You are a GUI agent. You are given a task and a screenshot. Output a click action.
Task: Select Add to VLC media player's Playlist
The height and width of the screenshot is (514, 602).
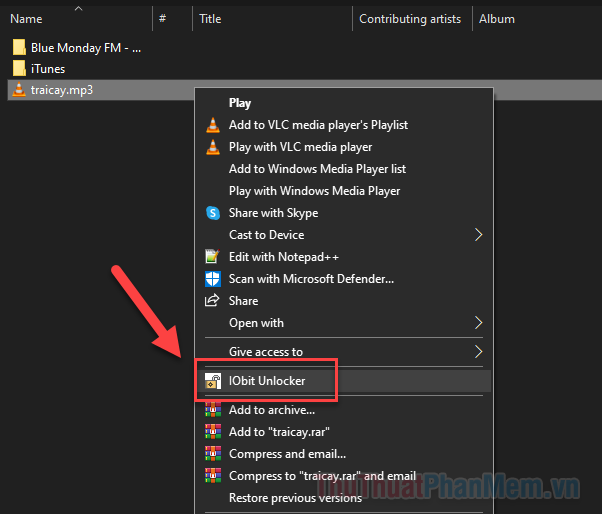pyautogui.click(x=344, y=125)
